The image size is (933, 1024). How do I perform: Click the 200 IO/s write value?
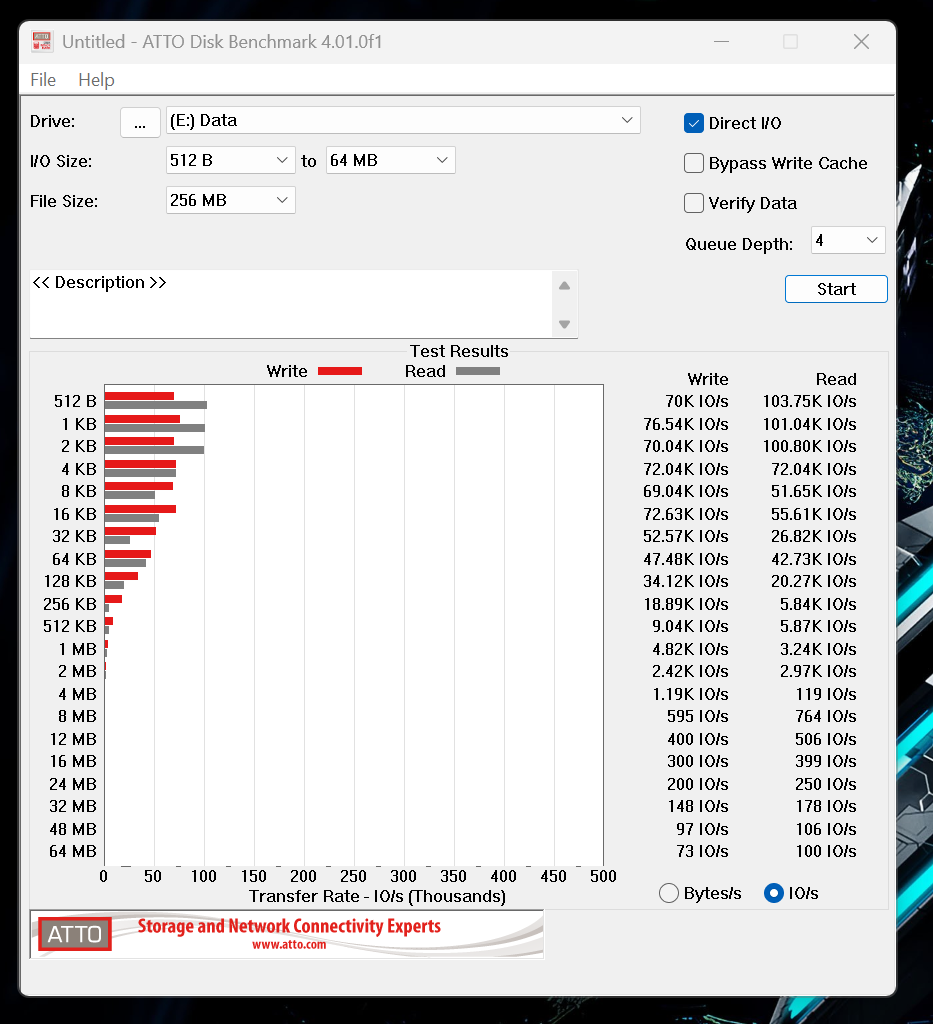697,784
